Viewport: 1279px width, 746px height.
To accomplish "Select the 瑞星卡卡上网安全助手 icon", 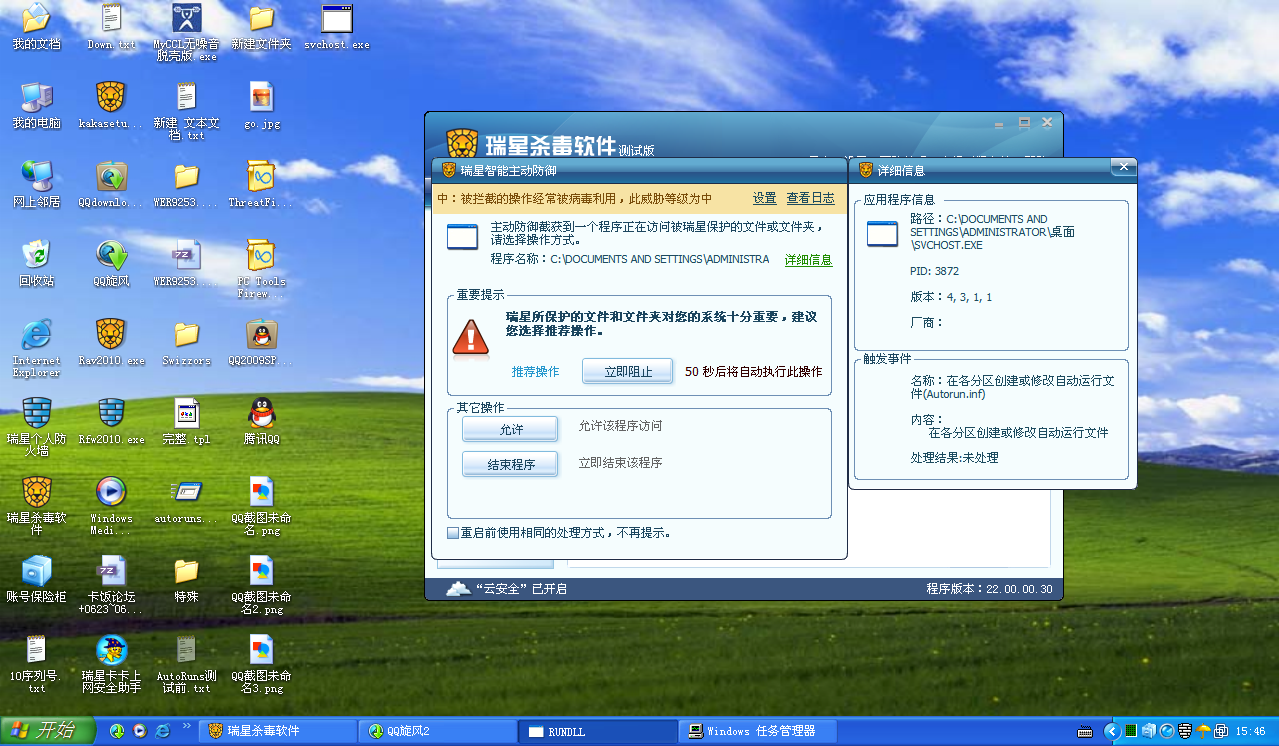I will click(x=111, y=664).
